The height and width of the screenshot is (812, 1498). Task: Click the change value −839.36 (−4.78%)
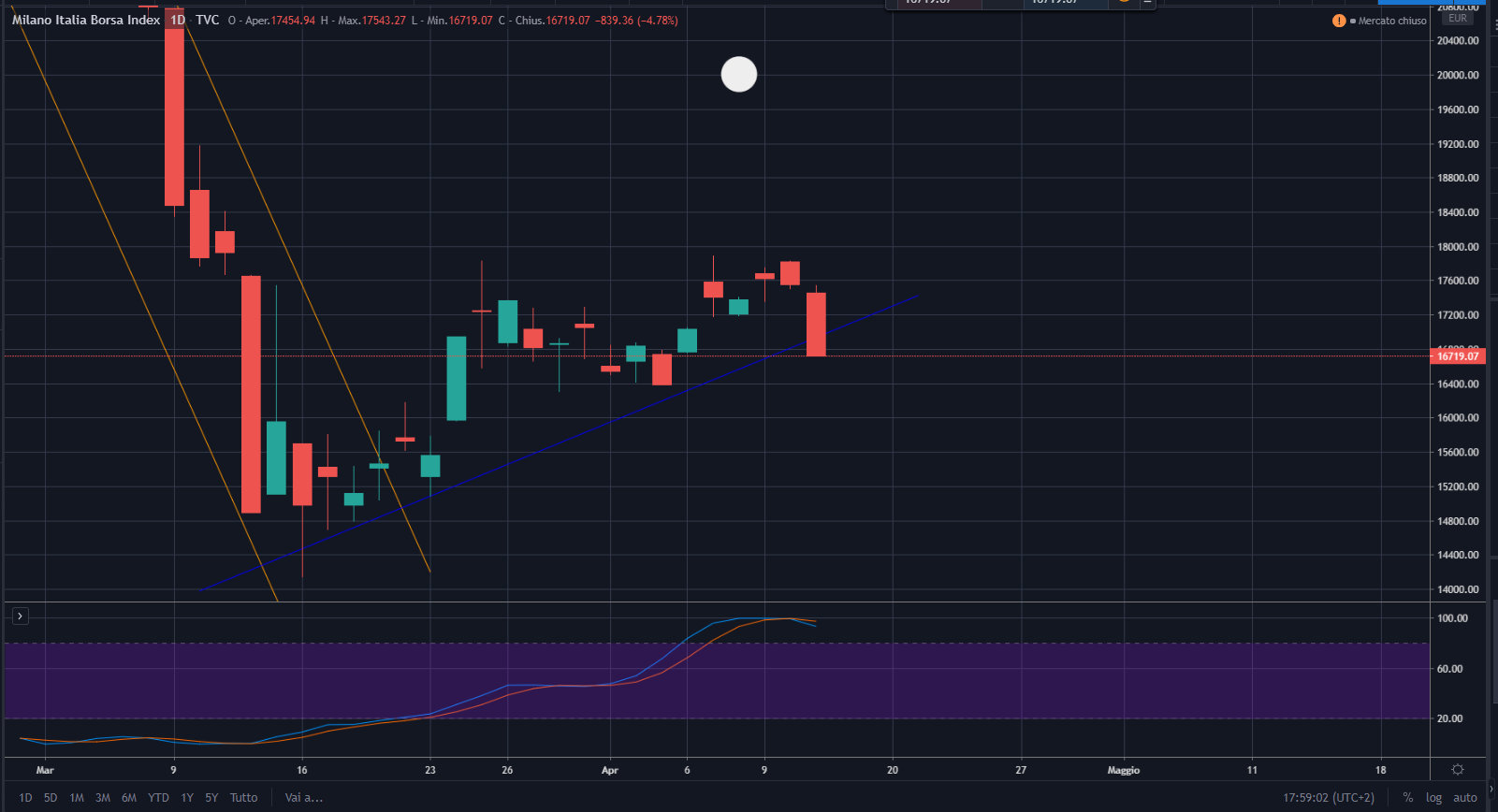pyautogui.click(x=636, y=21)
